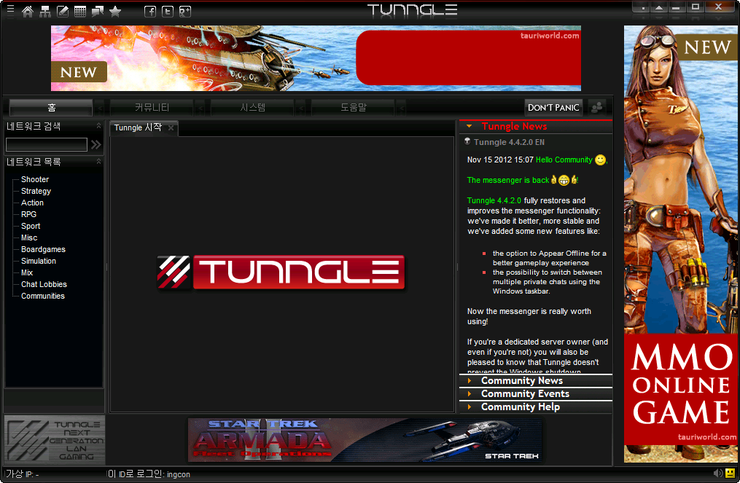
Task: Select Mix in the network list
Action: 27,272
